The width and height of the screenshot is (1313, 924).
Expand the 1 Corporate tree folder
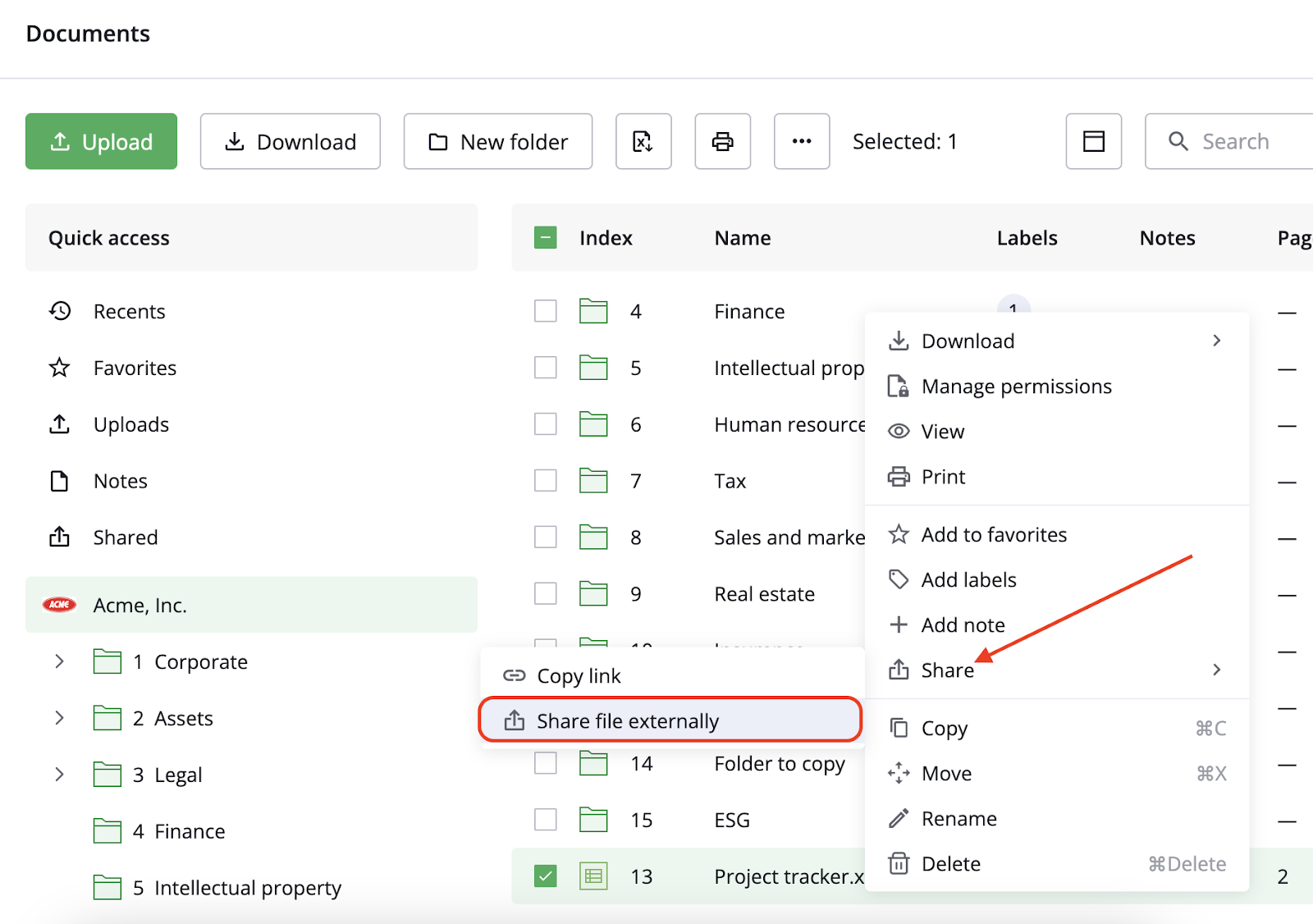[x=59, y=661]
